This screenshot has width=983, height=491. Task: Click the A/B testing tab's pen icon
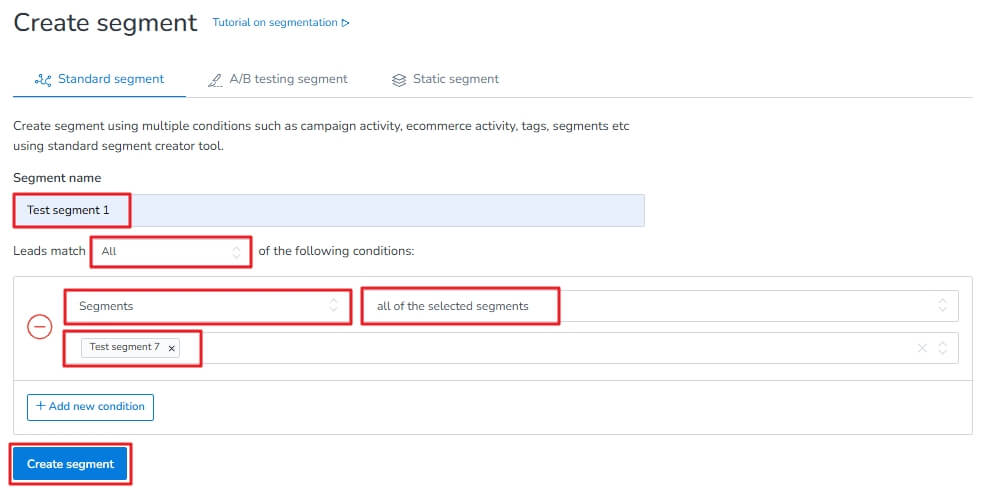click(215, 80)
